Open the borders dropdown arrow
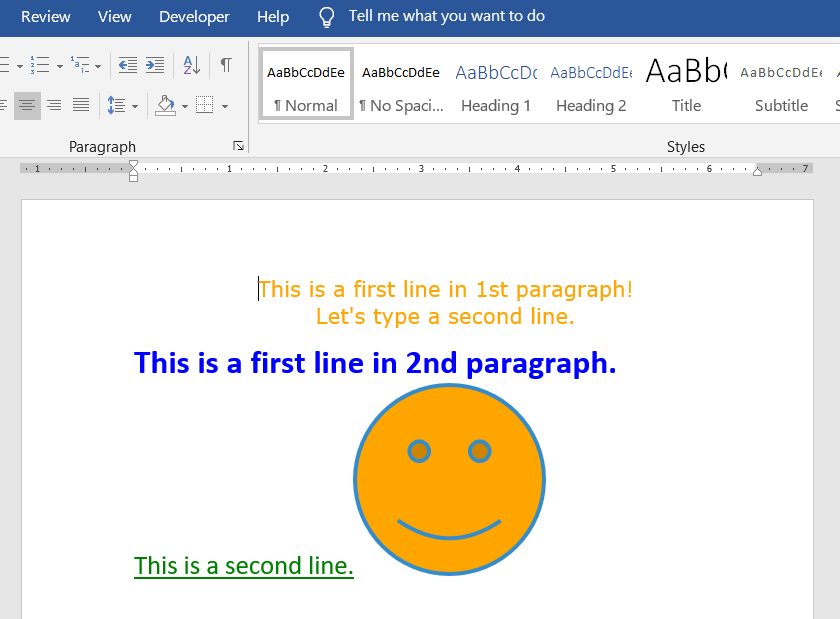This screenshot has height=619, width=840. [223, 105]
